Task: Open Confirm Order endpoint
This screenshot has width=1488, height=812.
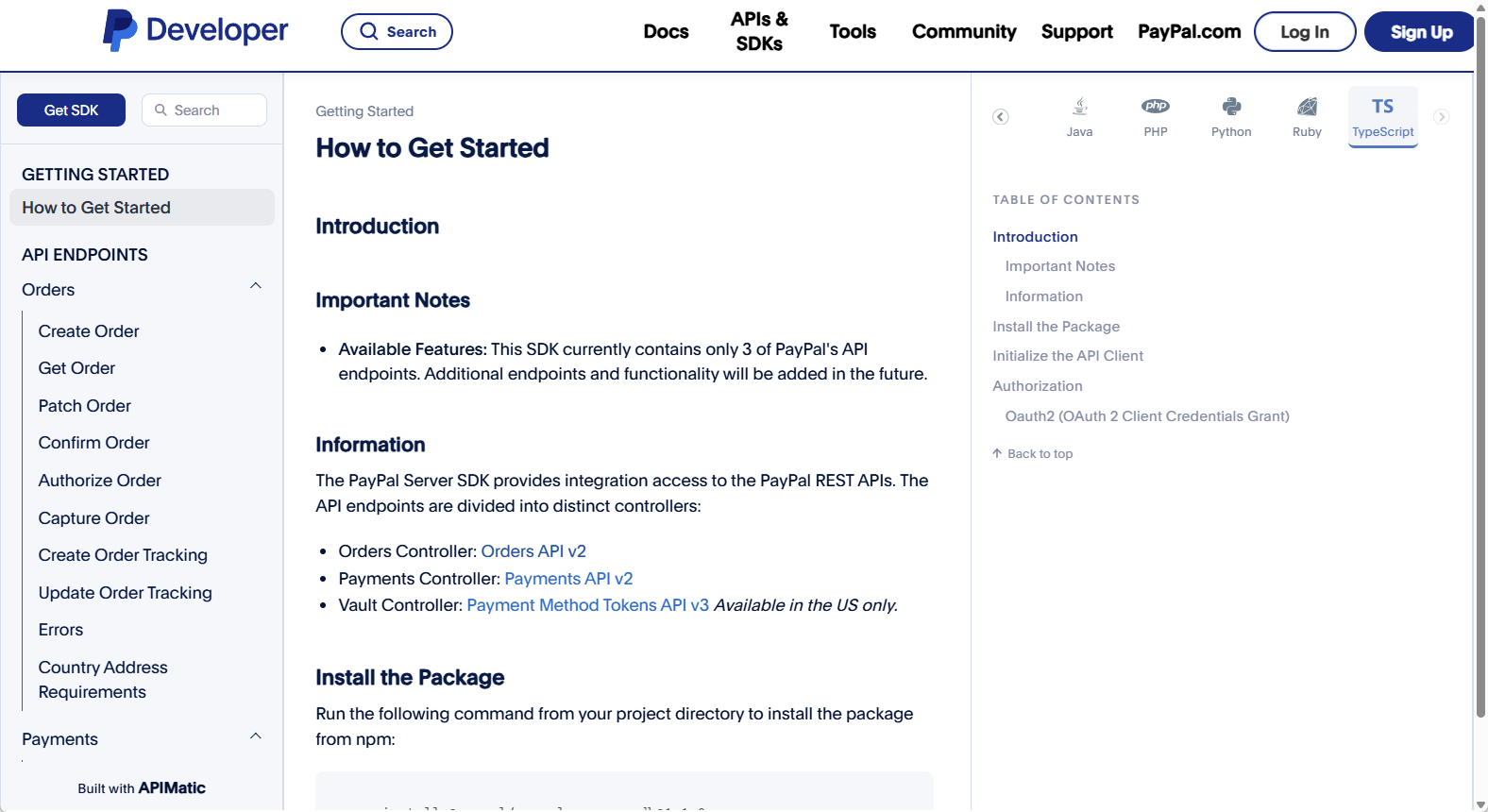Action: (x=93, y=443)
